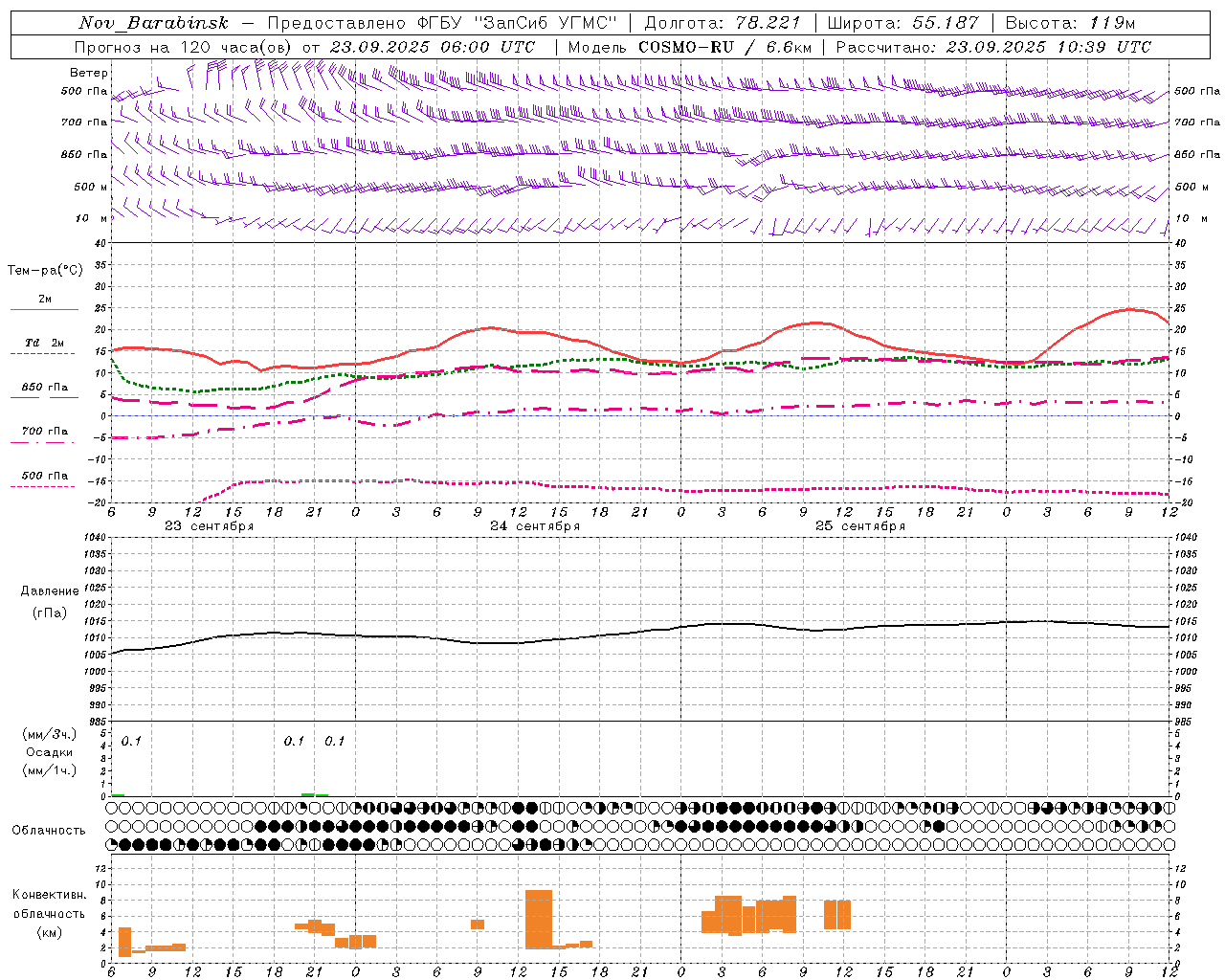
Task: Click the Конвективн. облачность label
Action: pyautogui.click(x=50, y=903)
